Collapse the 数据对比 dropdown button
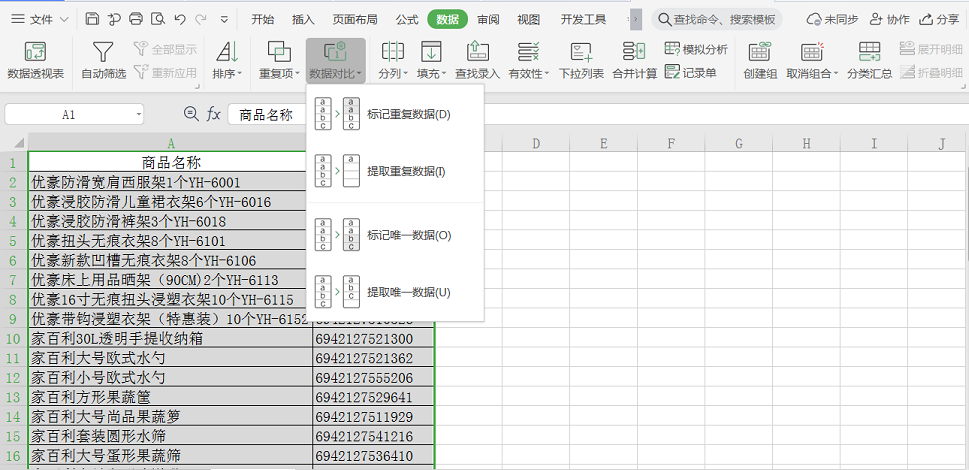This screenshot has width=969, height=470. point(336,61)
